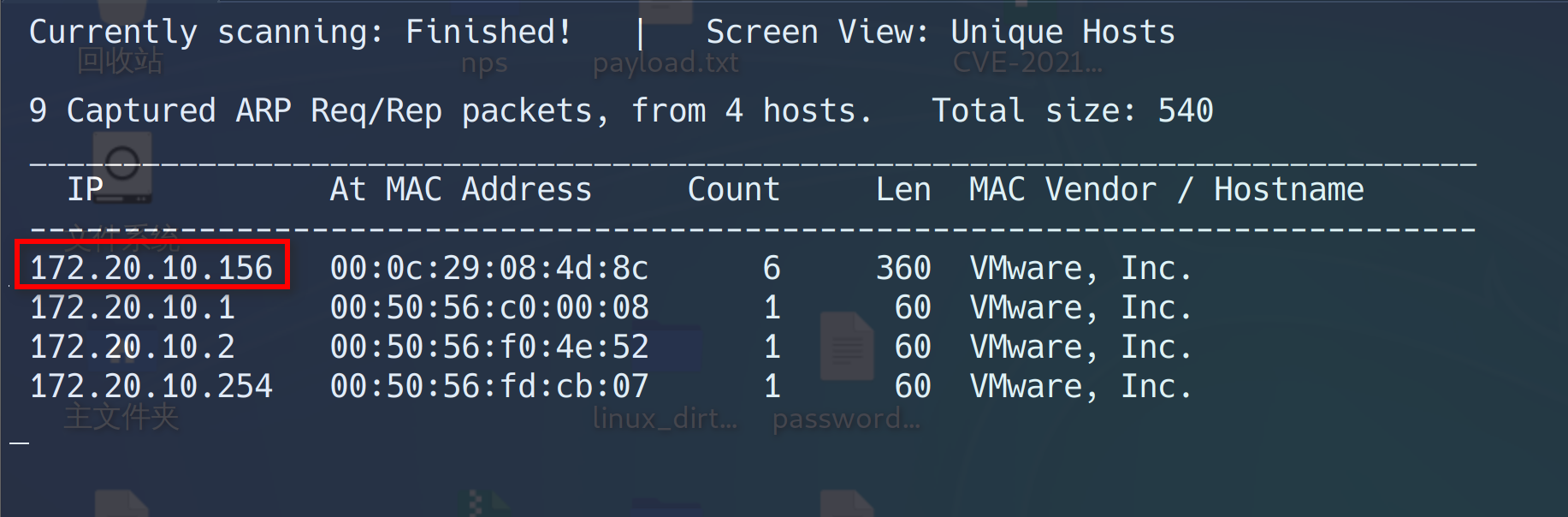Viewport: 1568px width, 517px height.
Task: Click IP address 172.20.10.1
Action: [133, 307]
